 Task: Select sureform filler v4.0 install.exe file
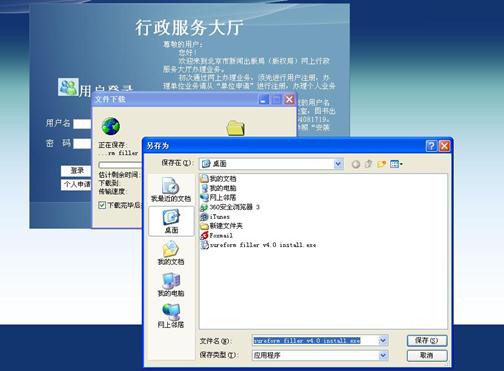click(x=258, y=245)
